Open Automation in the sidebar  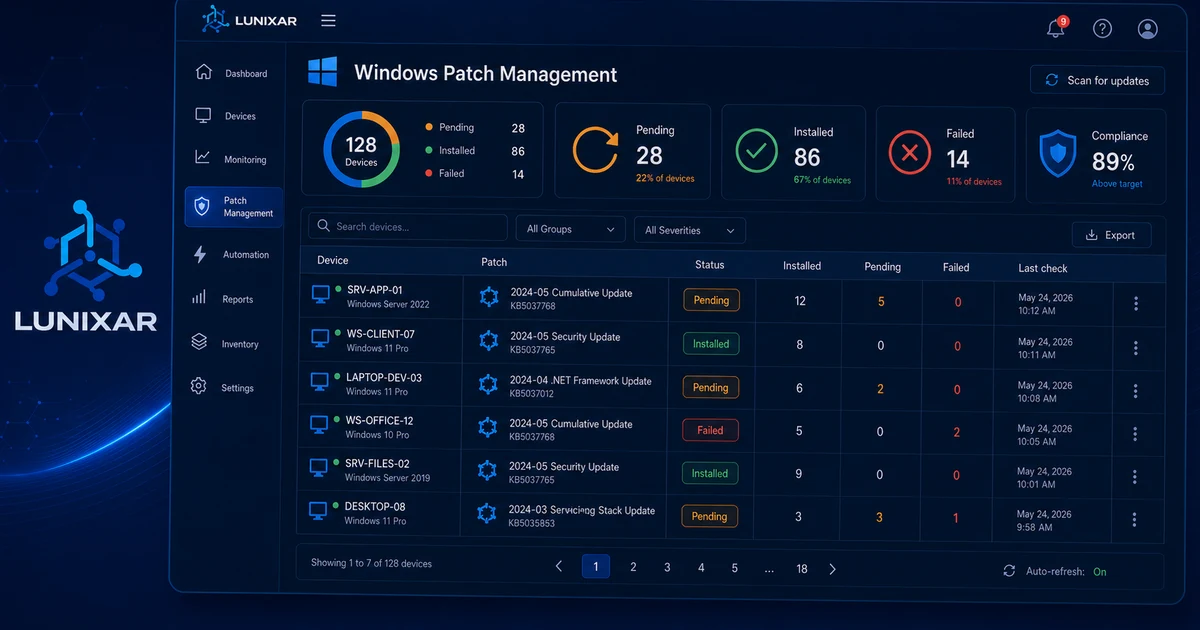point(232,255)
